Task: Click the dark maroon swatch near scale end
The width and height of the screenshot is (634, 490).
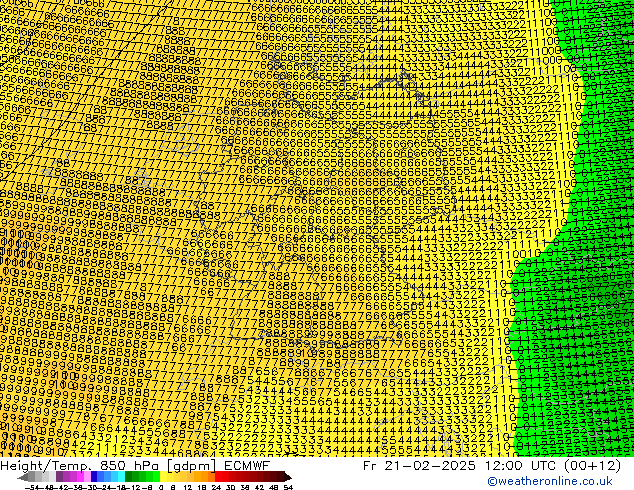Action: 280,476
